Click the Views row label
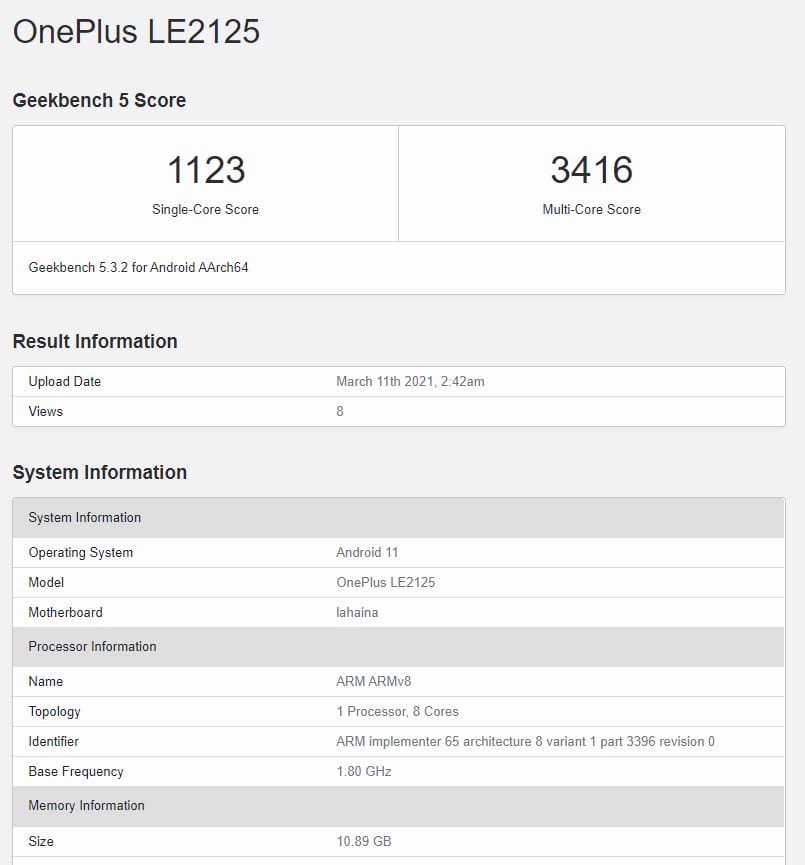 tap(46, 412)
